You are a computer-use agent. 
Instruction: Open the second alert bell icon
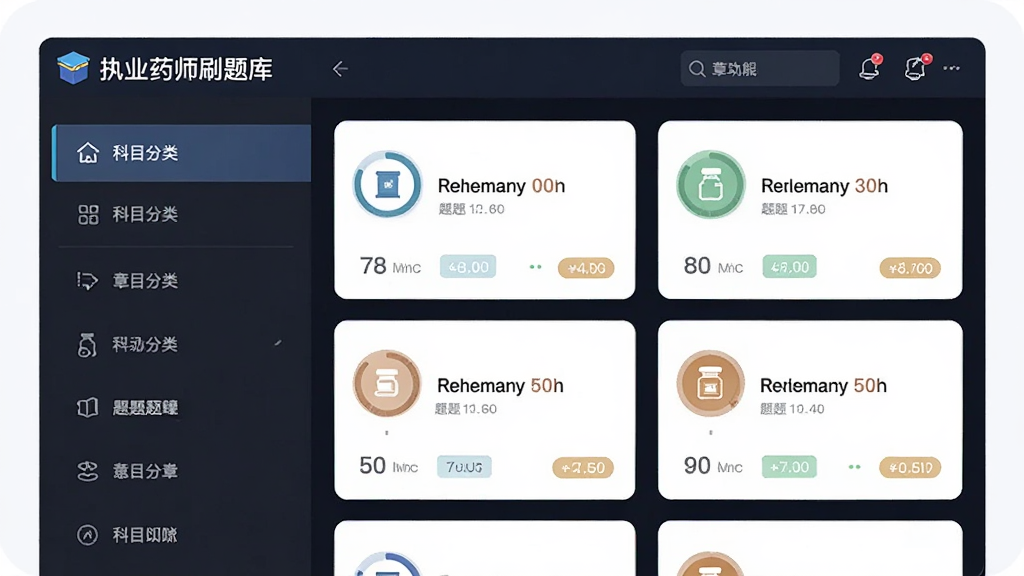(x=916, y=67)
